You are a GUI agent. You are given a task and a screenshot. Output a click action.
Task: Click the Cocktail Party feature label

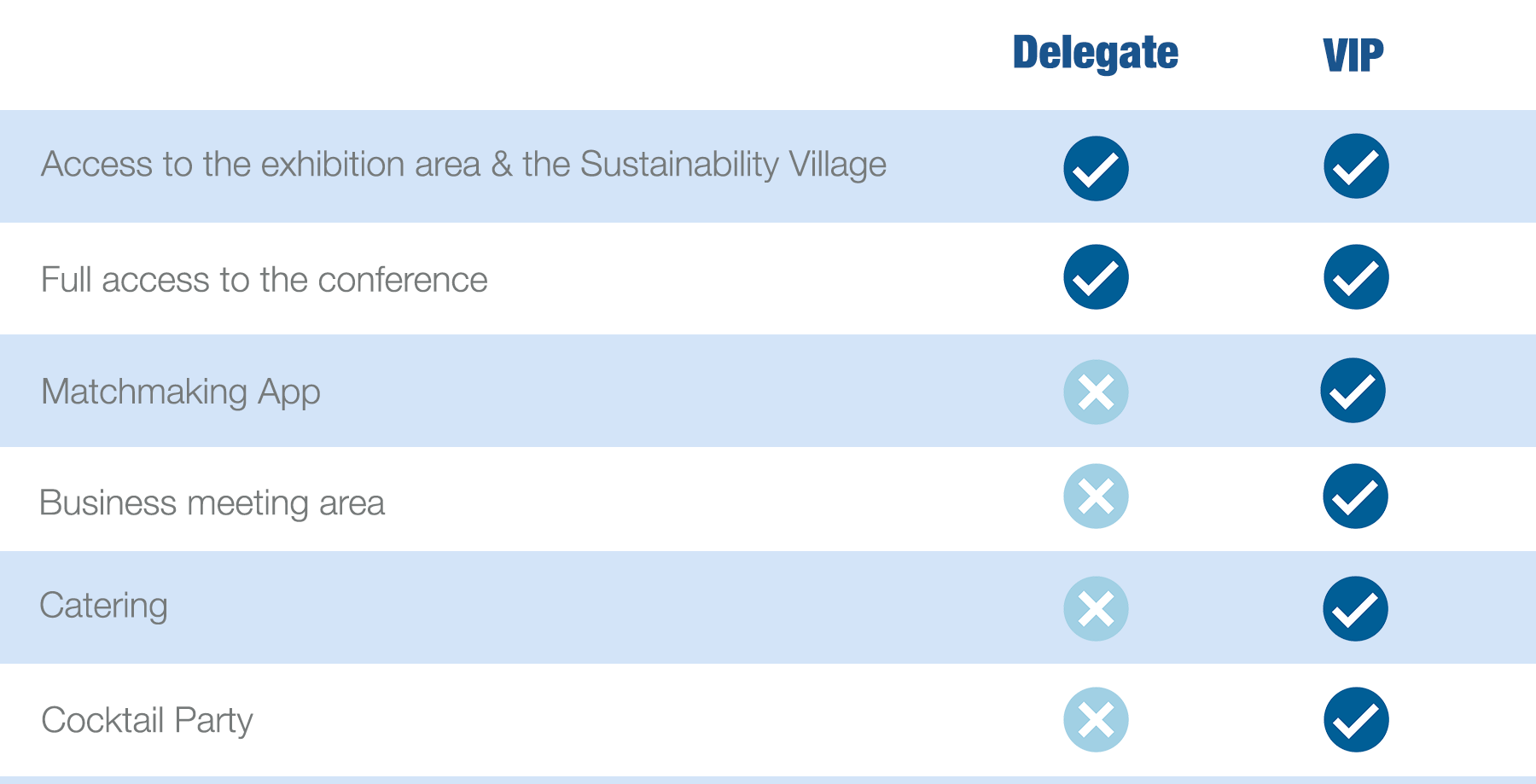coord(147,720)
